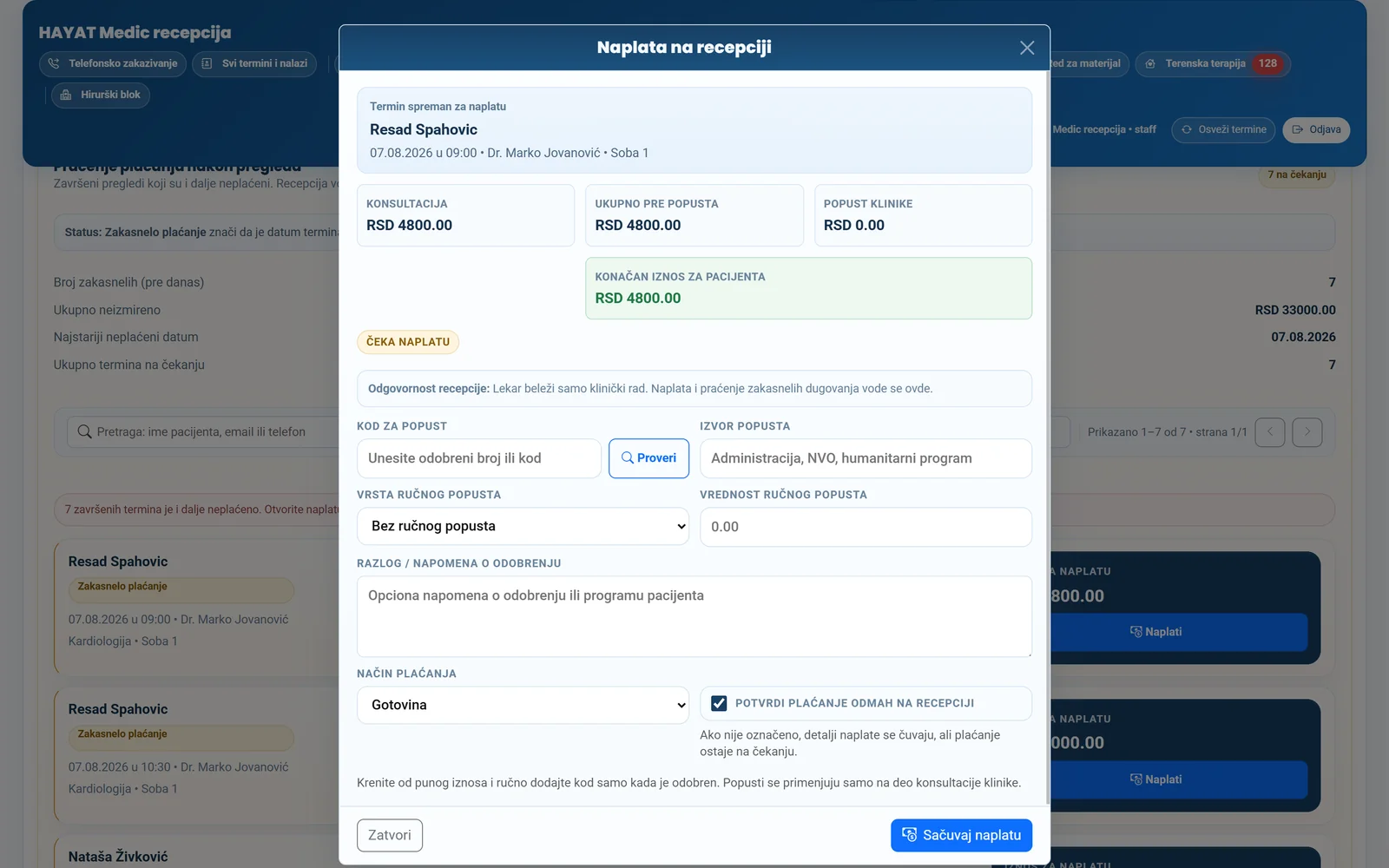Screen dimensions: 1389x868
Task: Click the Razlog / napomena o odobrenju textarea
Action: 694,616
